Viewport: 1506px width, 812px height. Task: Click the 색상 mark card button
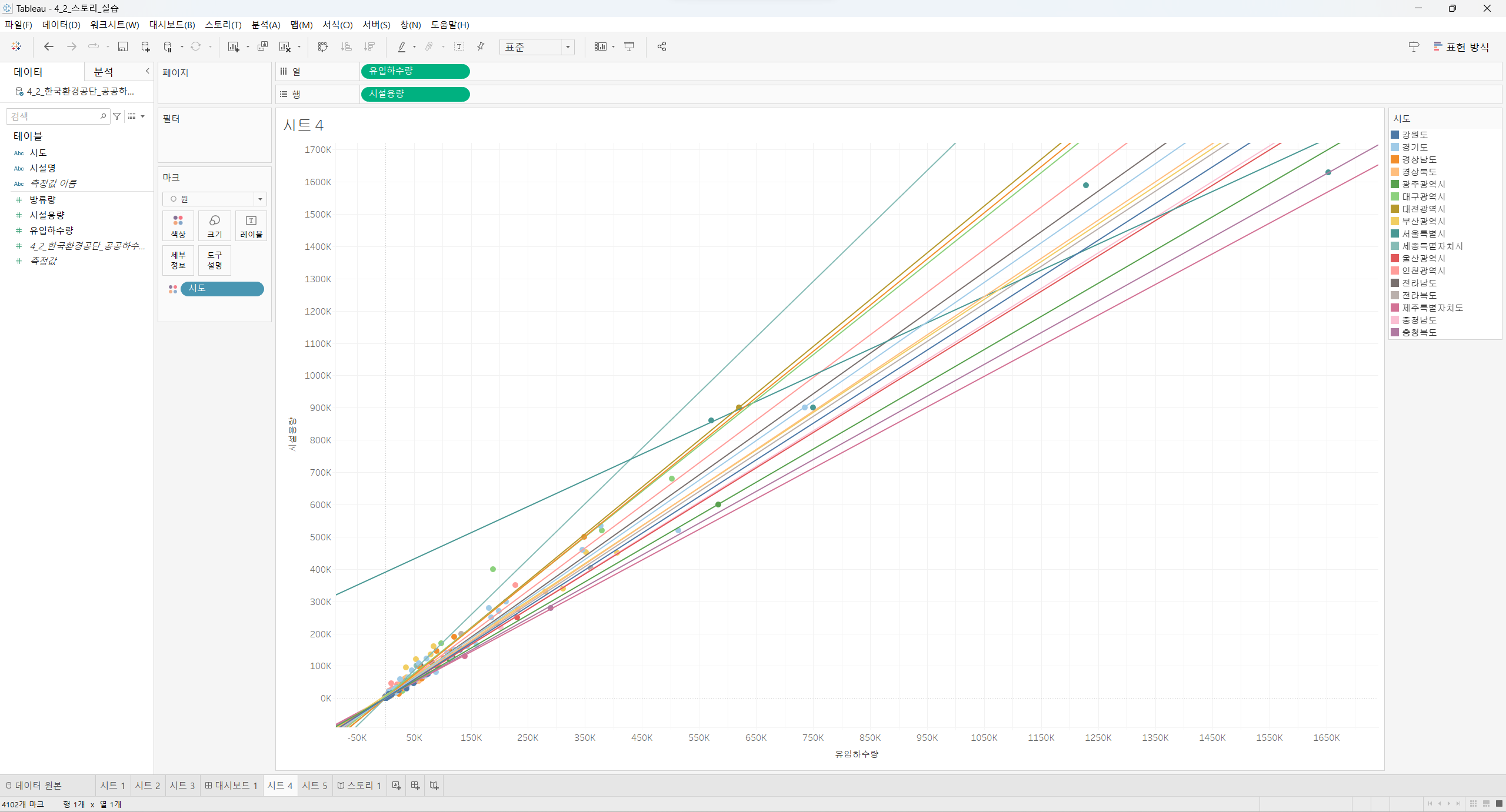[x=178, y=226]
